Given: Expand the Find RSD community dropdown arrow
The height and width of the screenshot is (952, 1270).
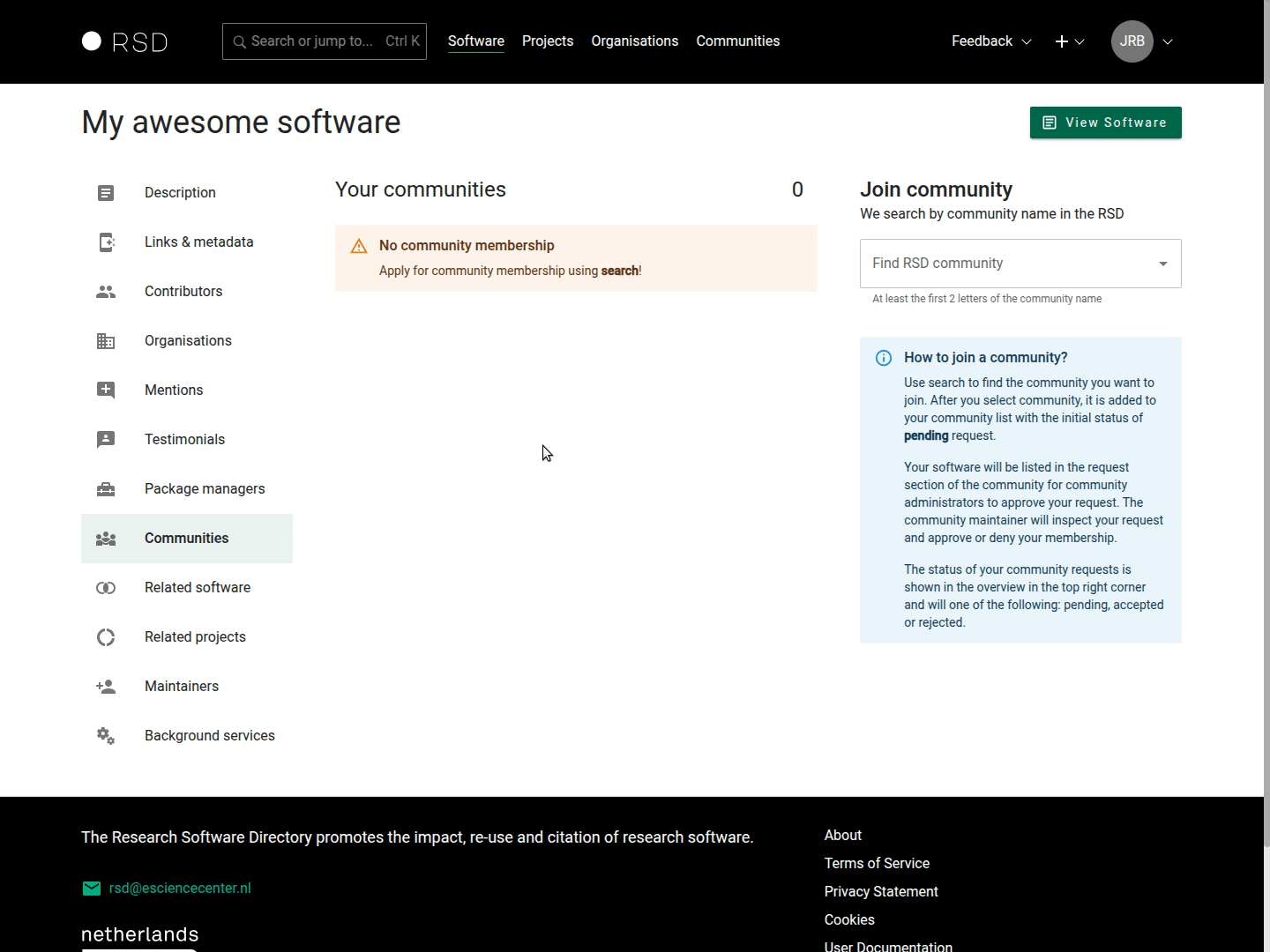Looking at the screenshot, I should pos(1162,264).
